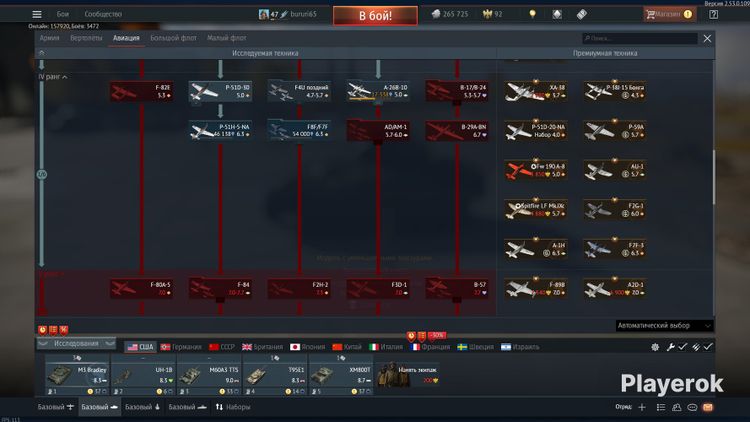Switch to the Вертолёты tab
The height and width of the screenshot is (422, 750).
[x=86, y=38]
